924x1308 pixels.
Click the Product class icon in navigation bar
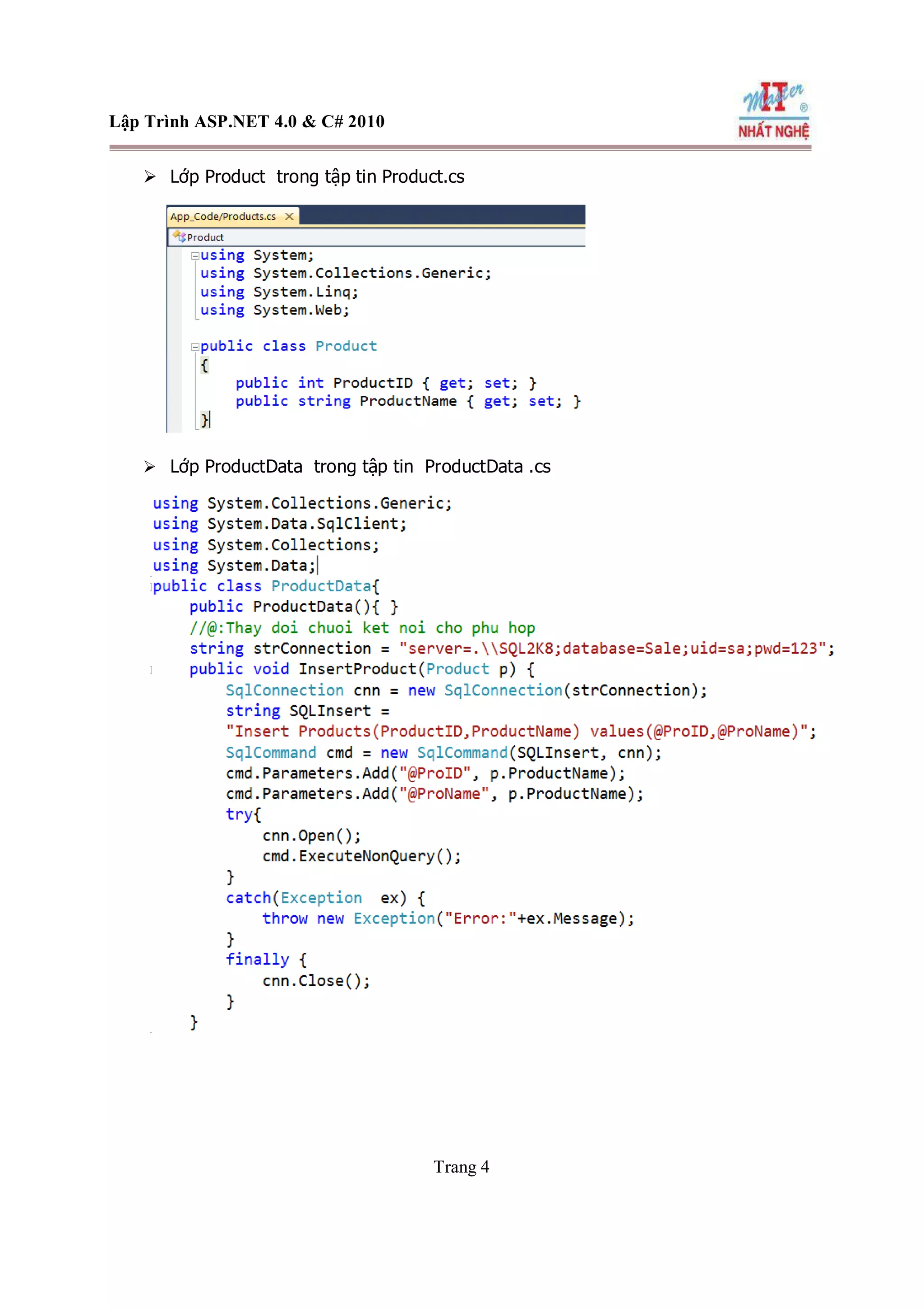point(179,237)
